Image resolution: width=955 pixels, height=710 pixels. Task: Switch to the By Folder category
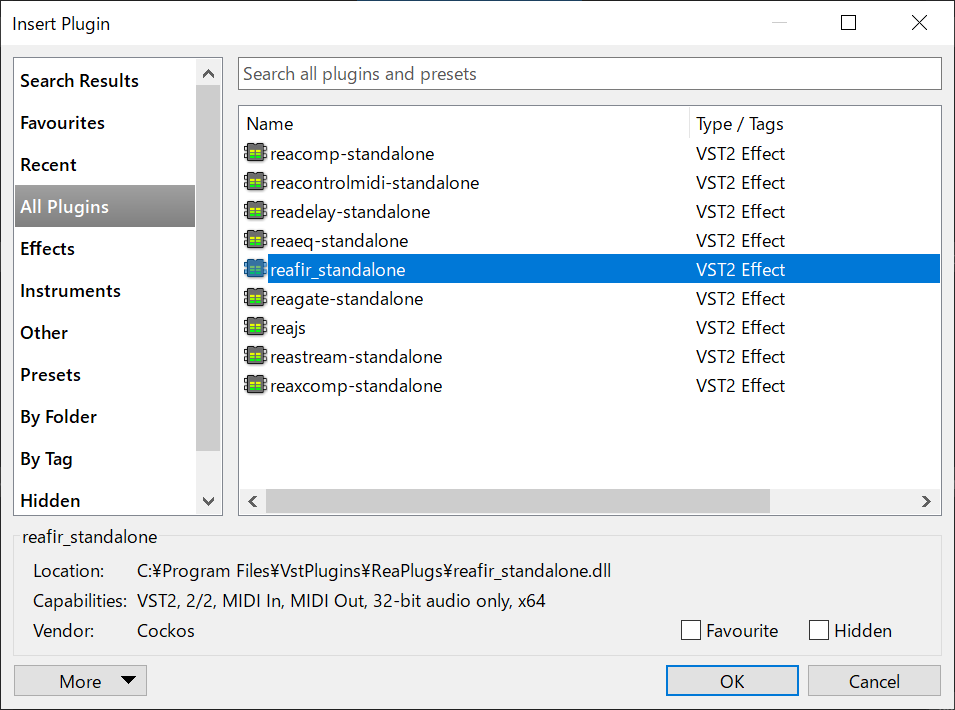[x=58, y=417]
